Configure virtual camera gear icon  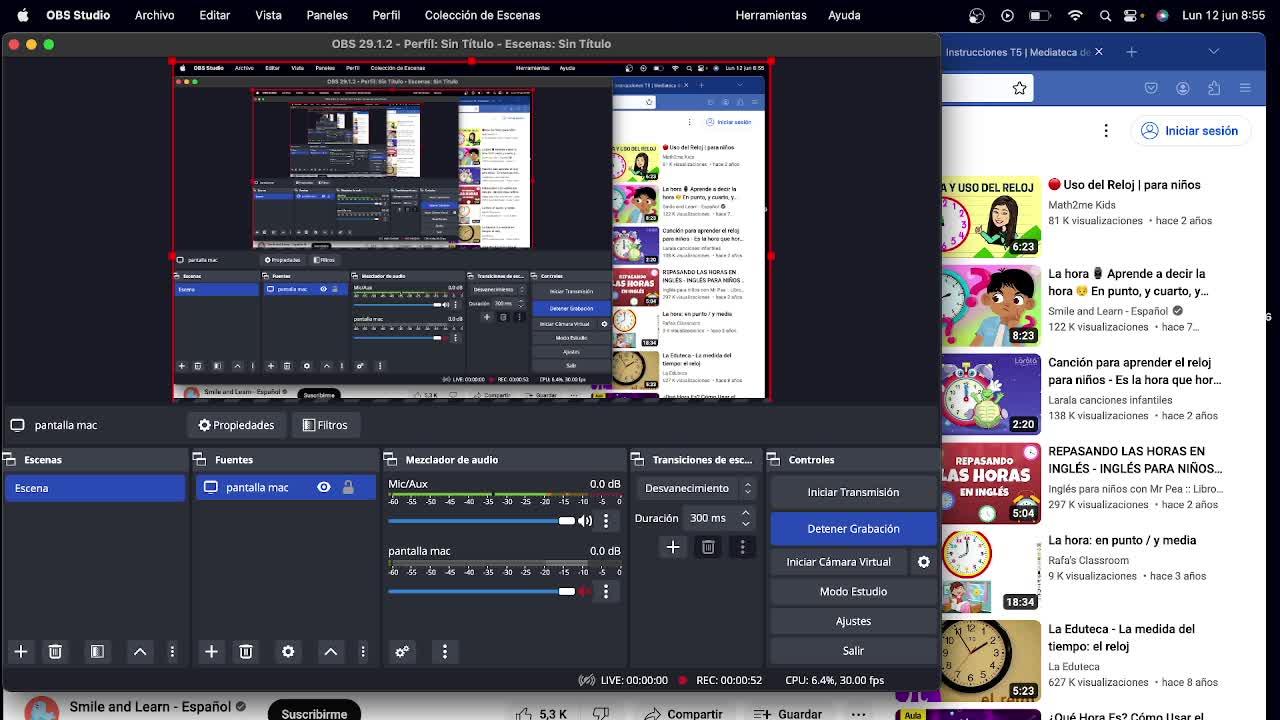pos(924,562)
